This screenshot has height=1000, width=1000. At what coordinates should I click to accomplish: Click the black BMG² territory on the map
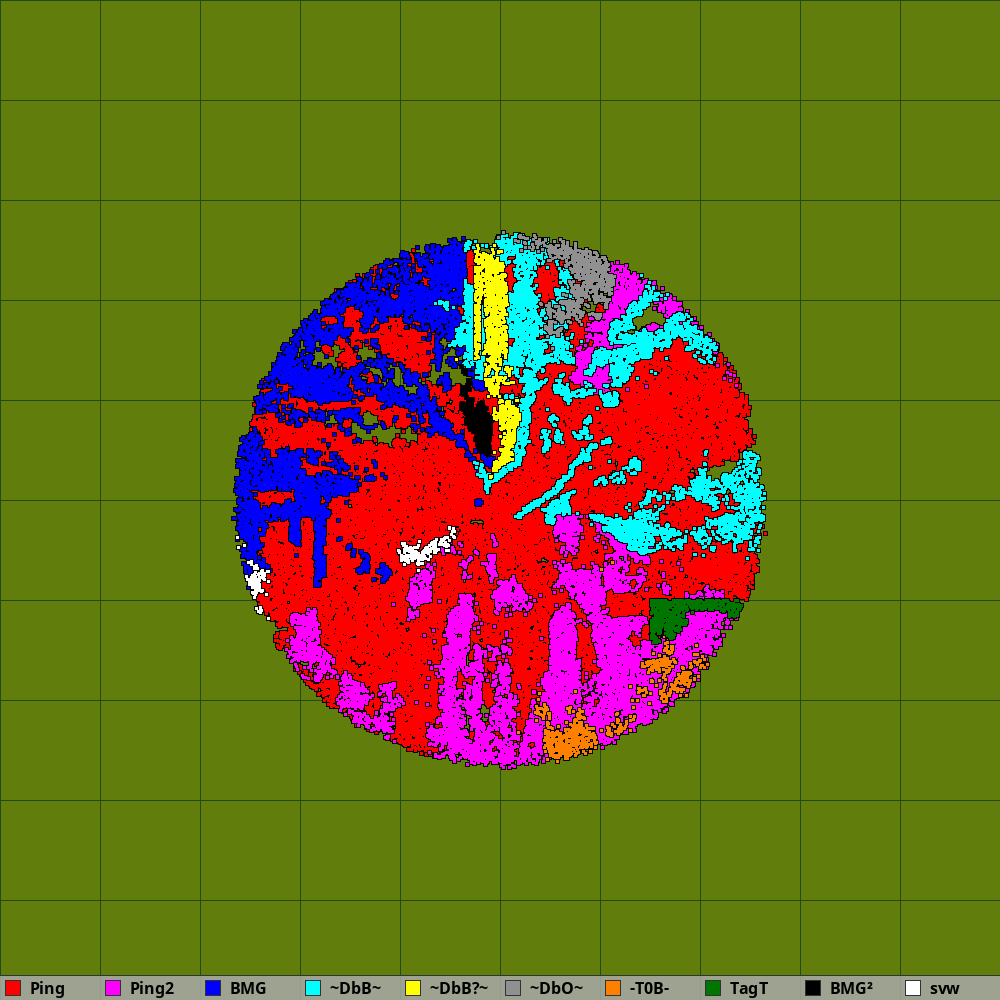478,421
